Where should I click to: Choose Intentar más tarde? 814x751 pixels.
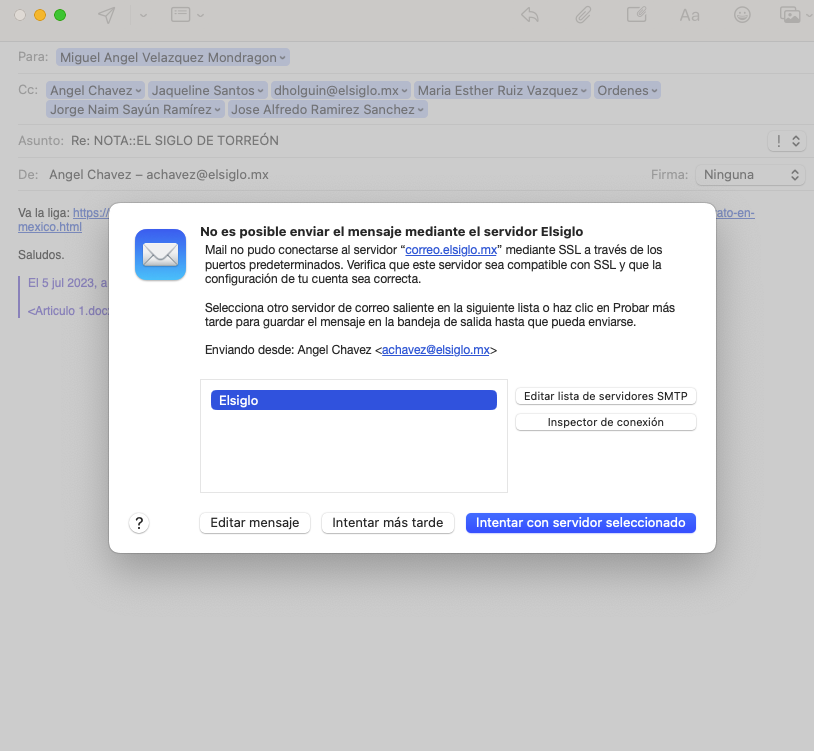tap(388, 523)
